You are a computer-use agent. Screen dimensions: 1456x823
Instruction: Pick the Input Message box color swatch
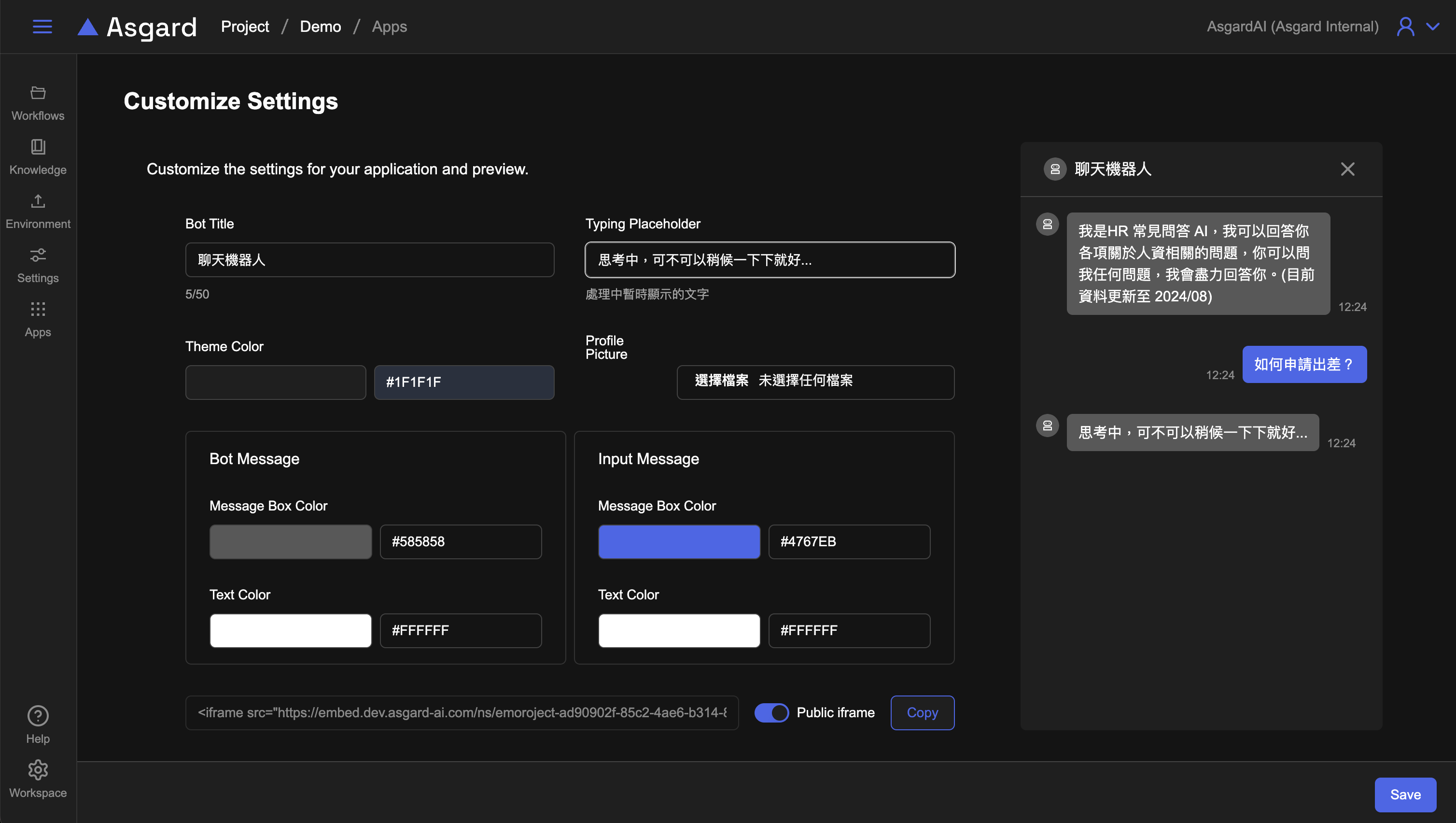[x=679, y=542]
